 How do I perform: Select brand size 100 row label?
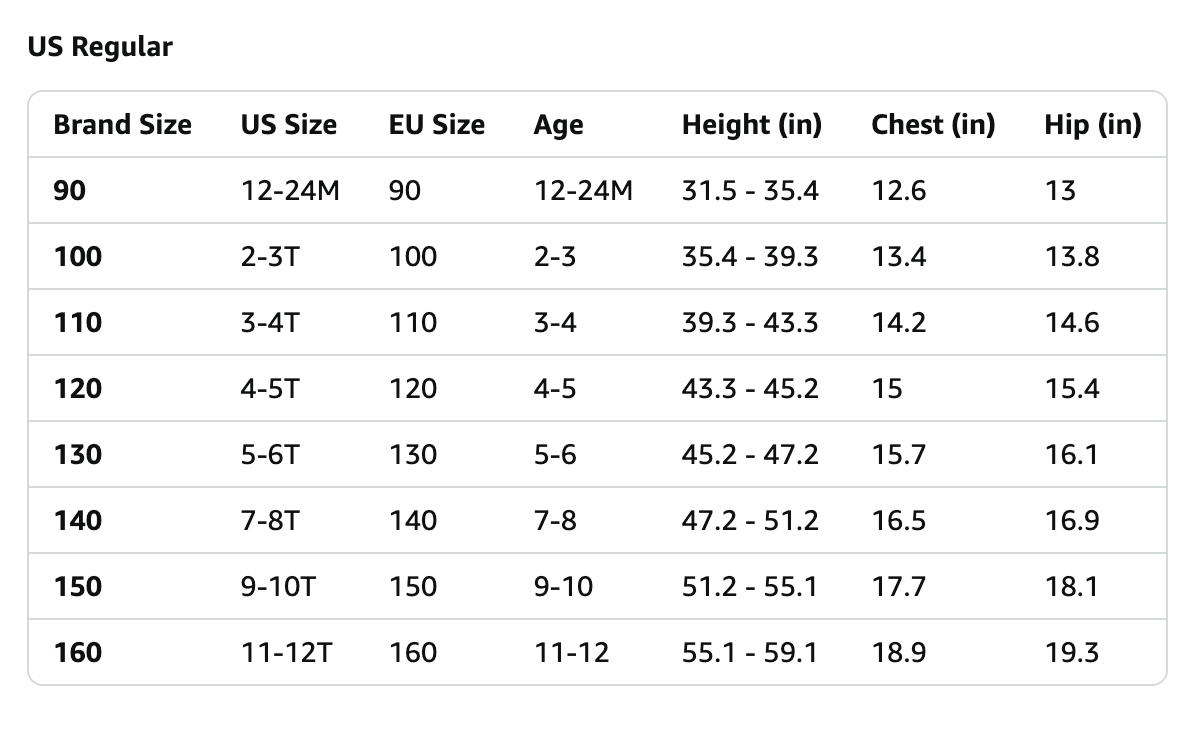[x=78, y=256]
